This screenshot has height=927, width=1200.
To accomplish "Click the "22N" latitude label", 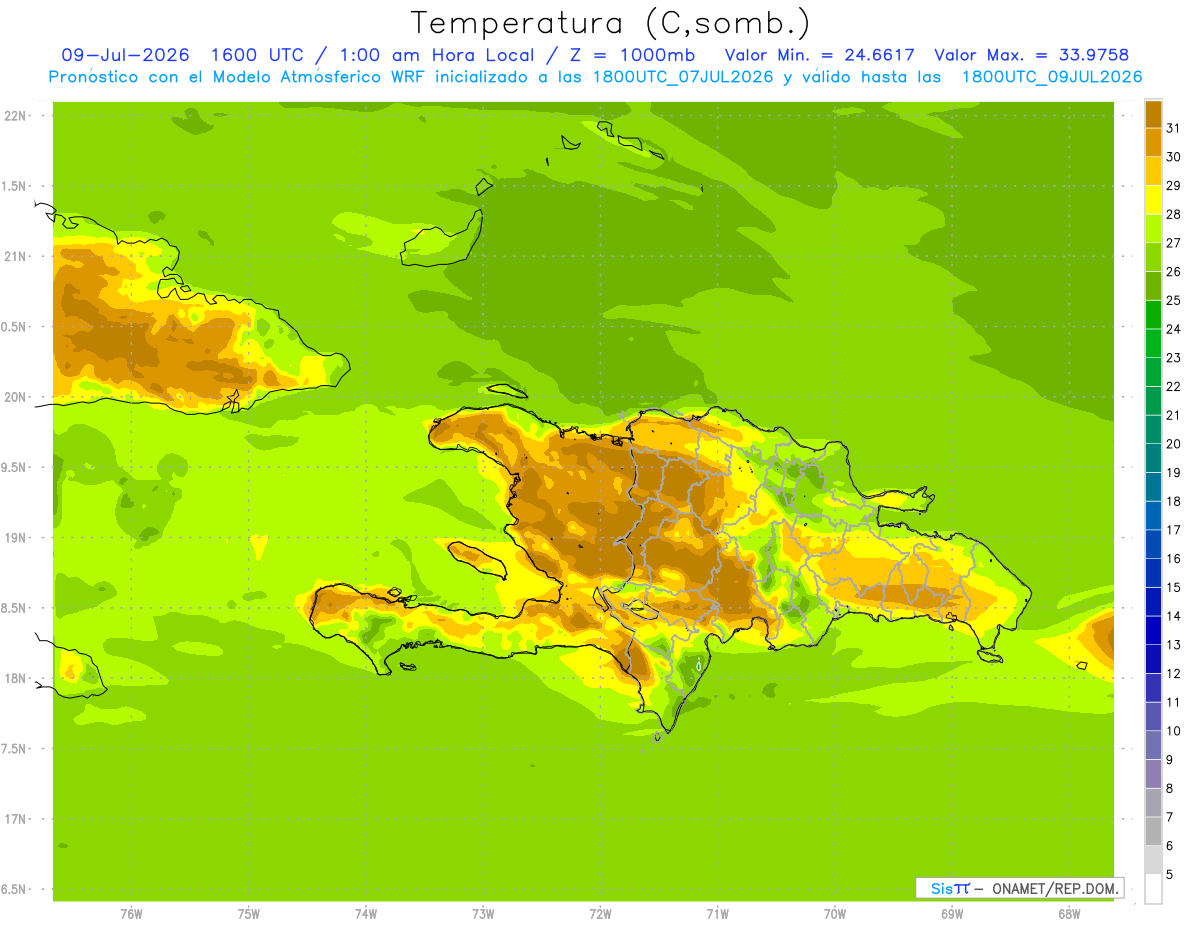I will coord(14,116).
